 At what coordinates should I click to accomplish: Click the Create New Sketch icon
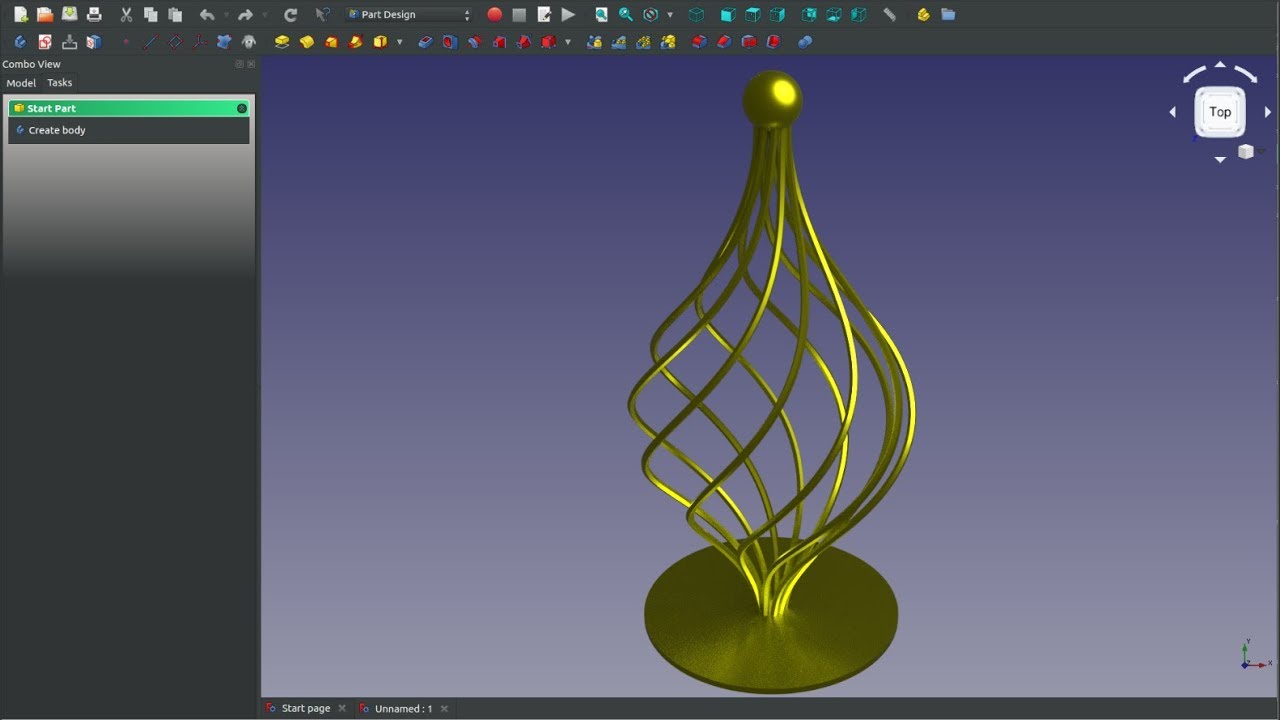(x=45, y=42)
